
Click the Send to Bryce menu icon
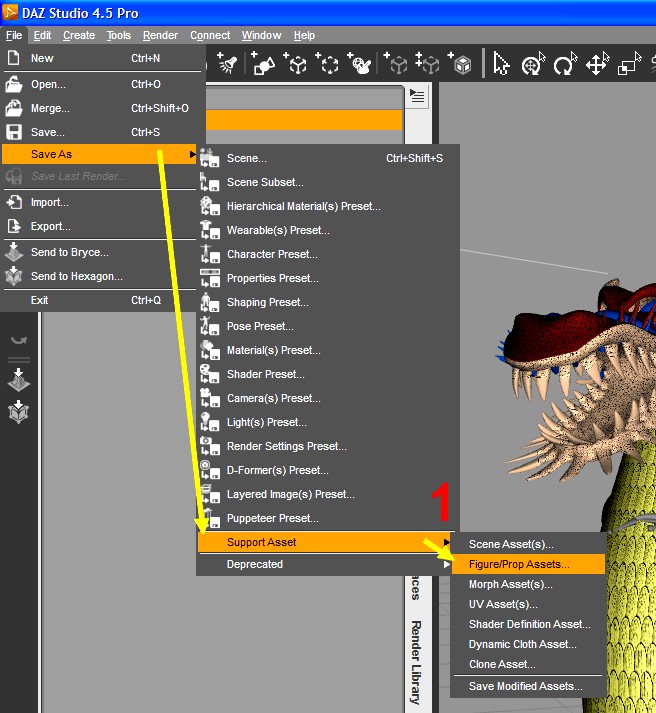(x=14, y=252)
